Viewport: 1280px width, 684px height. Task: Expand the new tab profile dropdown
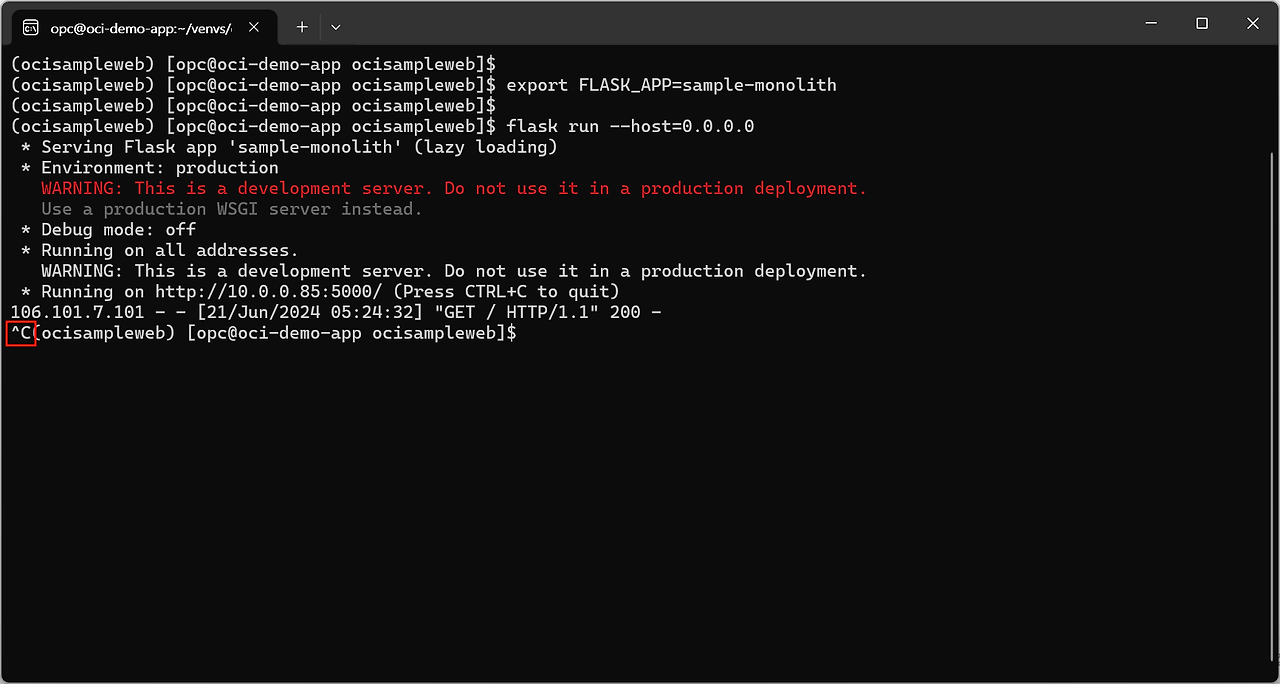(x=336, y=27)
